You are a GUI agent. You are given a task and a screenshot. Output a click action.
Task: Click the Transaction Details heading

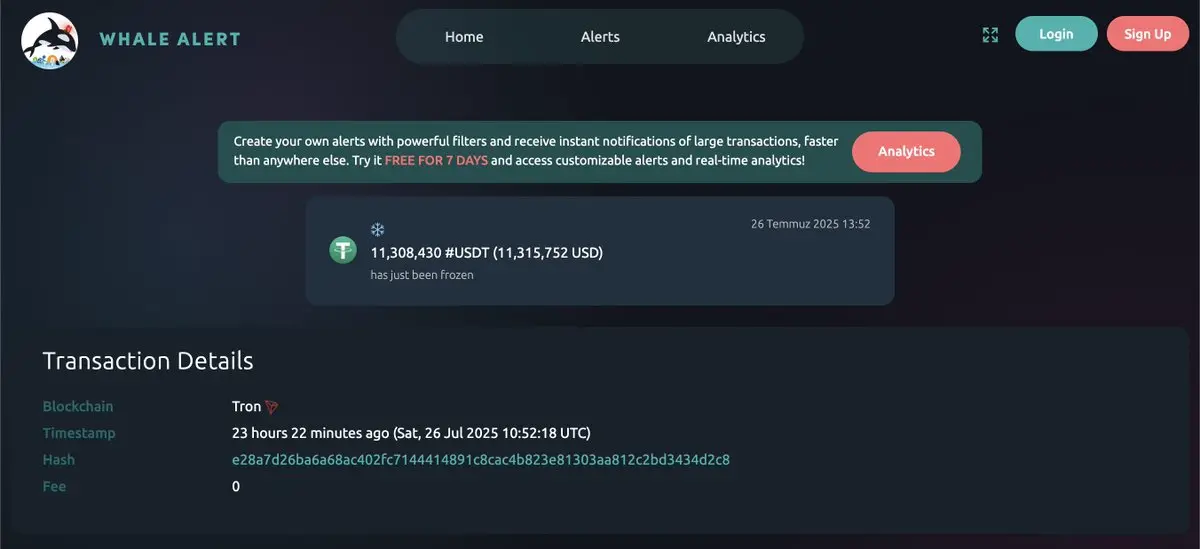(148, 361)
